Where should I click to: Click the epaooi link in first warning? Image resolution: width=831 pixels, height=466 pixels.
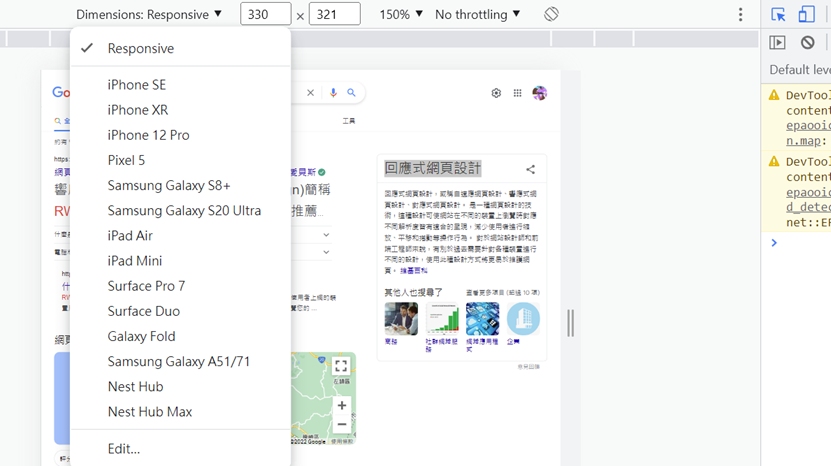click(x=808, y=126)
